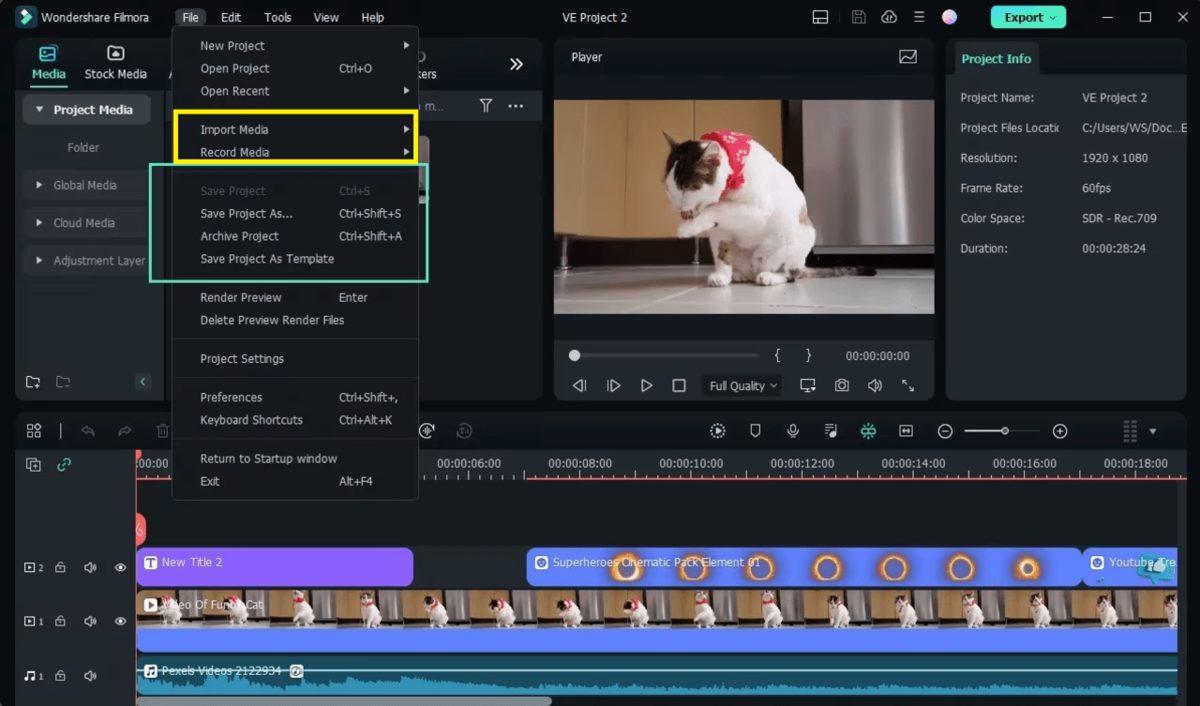Zoom timeline to fit with the fit icon
This screenshot has height=706, width=1200.
point(906,430)
